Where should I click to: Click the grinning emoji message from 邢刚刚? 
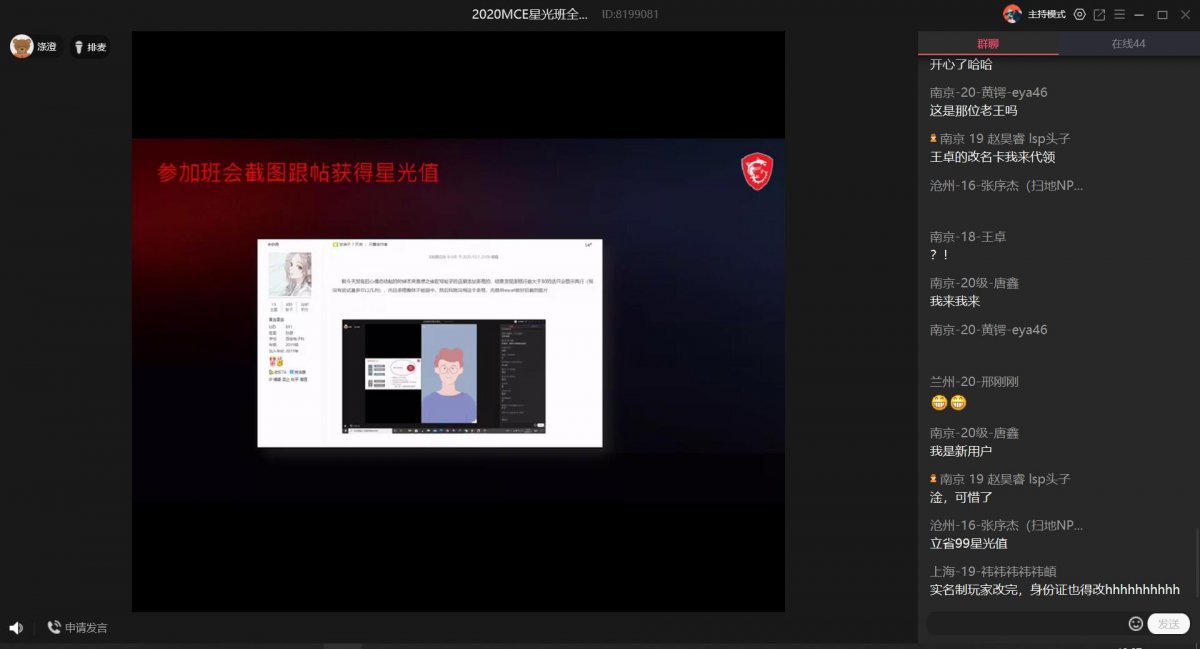tap(949, 403)
